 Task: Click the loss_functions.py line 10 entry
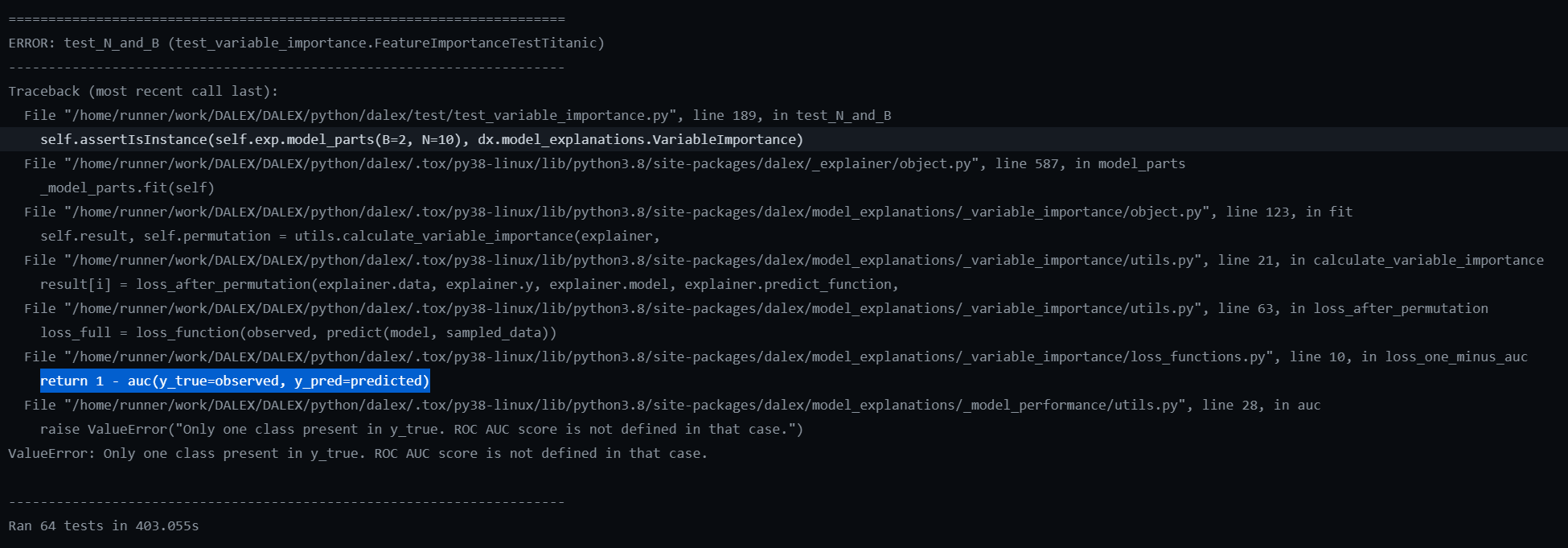[x=776, y=356]
